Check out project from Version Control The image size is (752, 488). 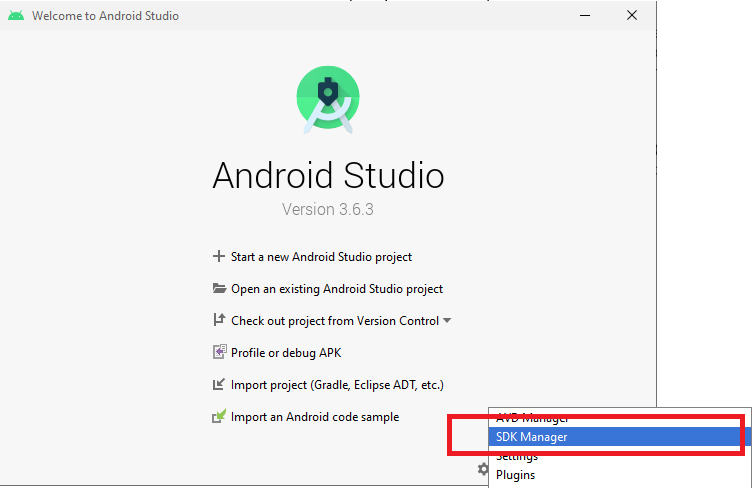point(335,321)
